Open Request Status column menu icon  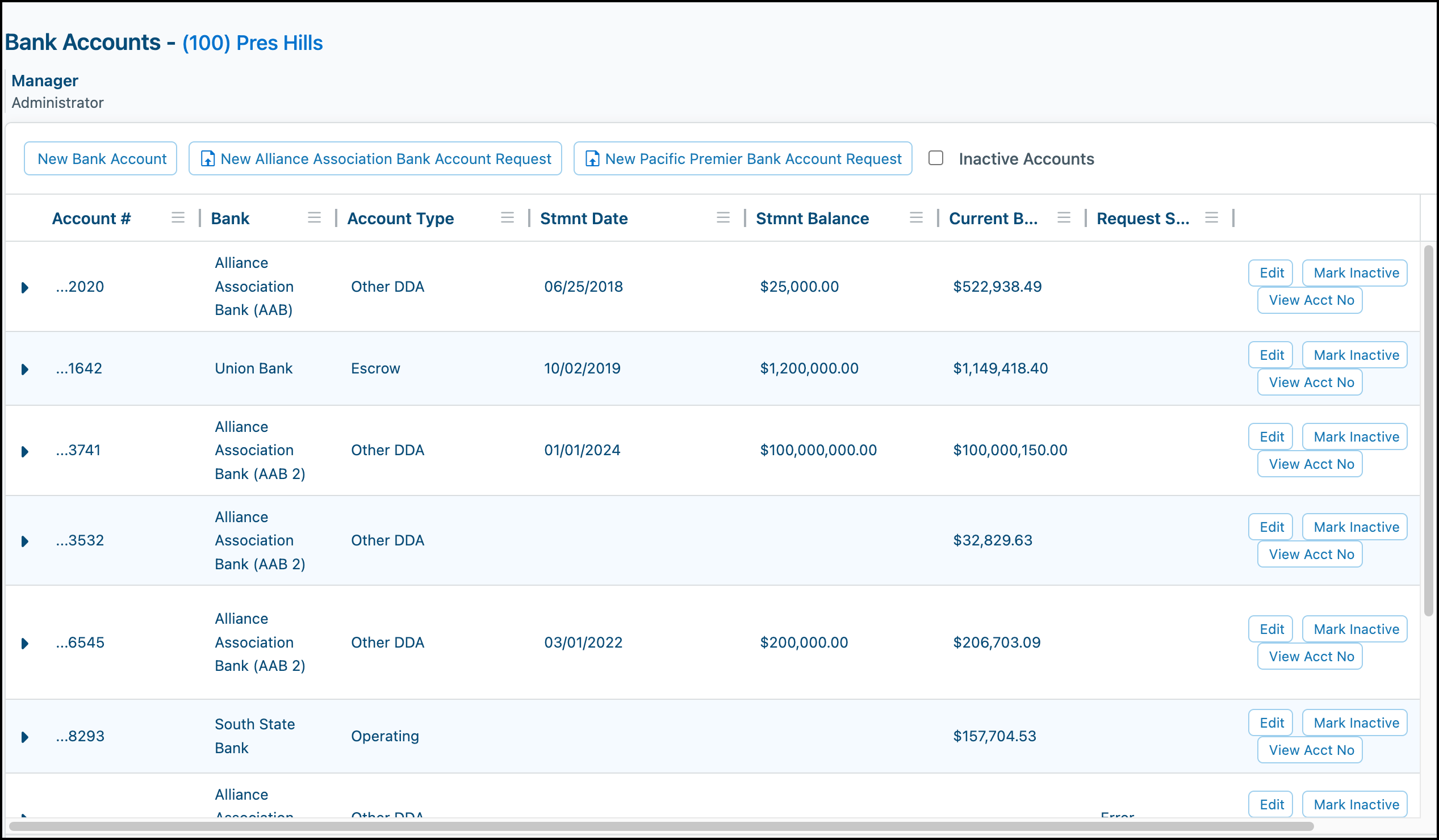pos(1211,217)
